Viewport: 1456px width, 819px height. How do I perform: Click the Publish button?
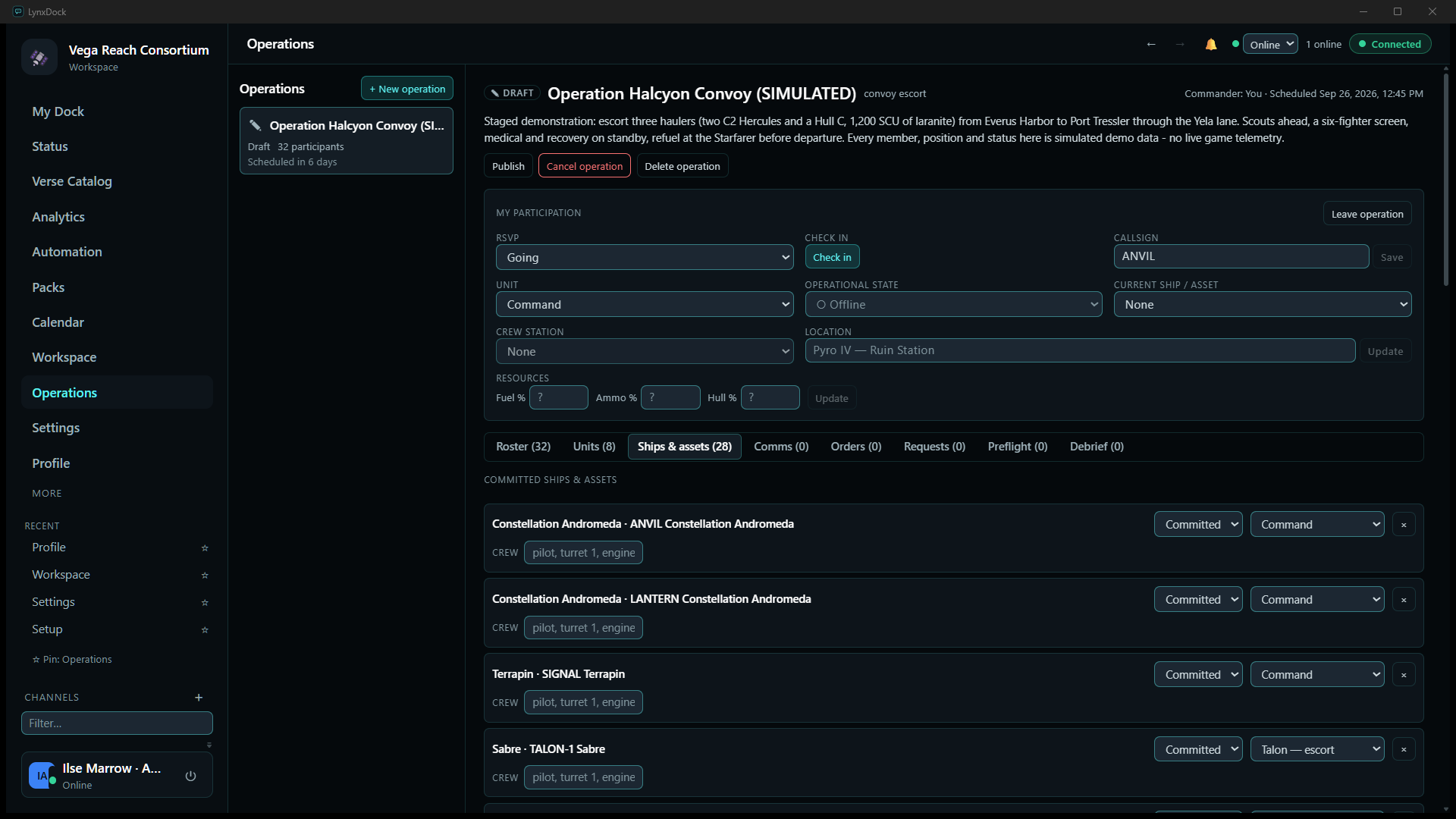click(x=508, y=166)
